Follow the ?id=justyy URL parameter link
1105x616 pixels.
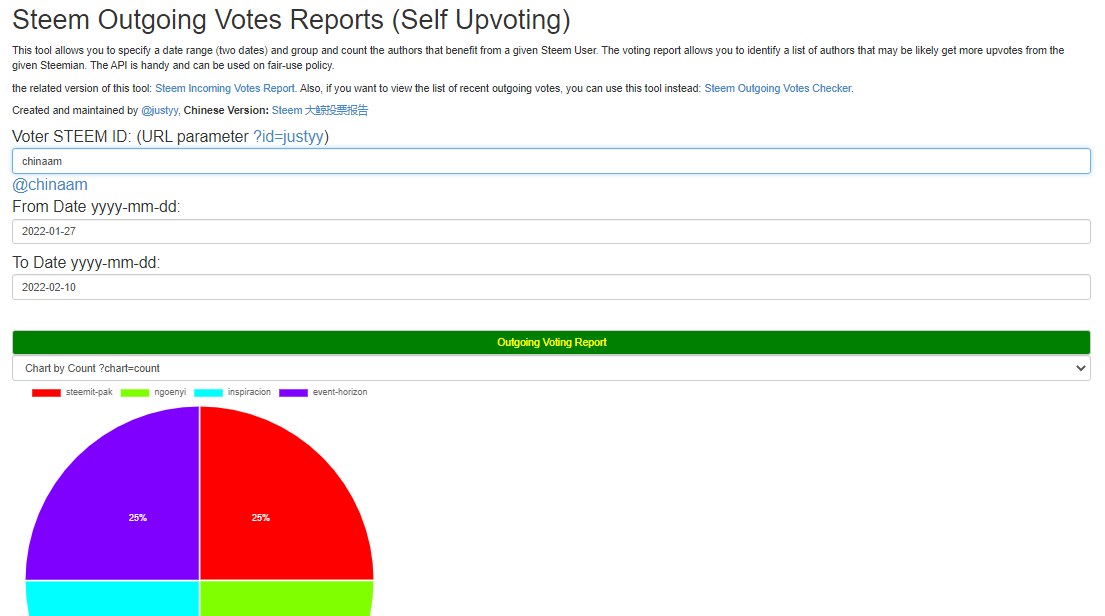coord(288,136)
